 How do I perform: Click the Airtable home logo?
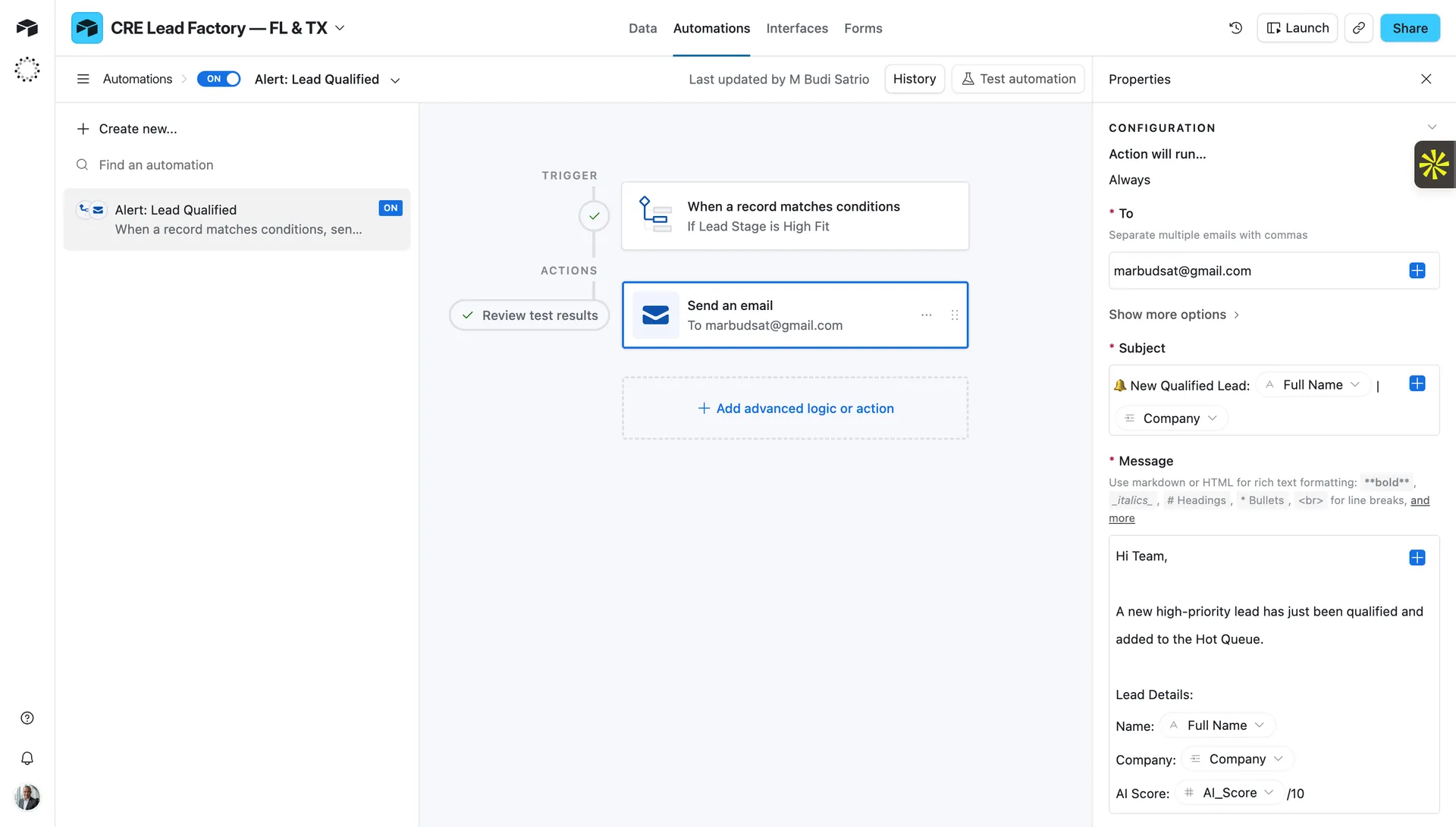(27, 27)
